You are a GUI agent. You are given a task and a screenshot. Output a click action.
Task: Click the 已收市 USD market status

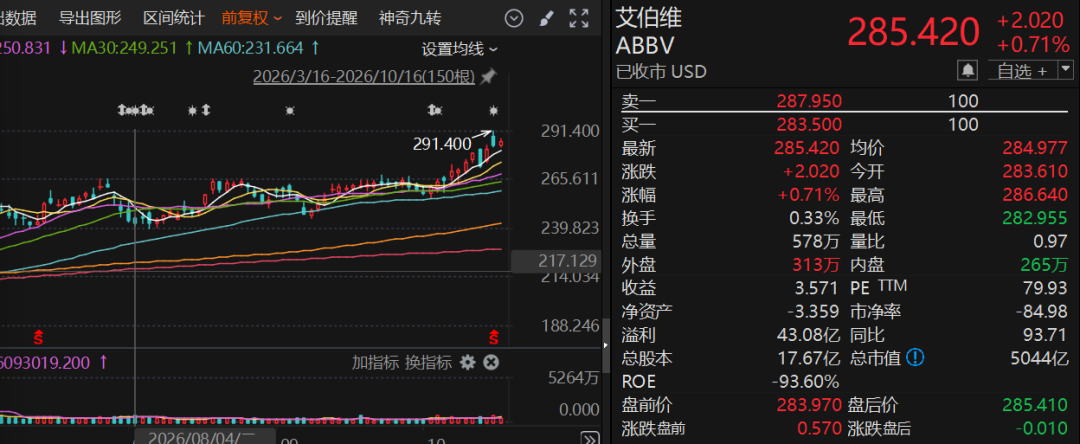(x=661, y=72)
